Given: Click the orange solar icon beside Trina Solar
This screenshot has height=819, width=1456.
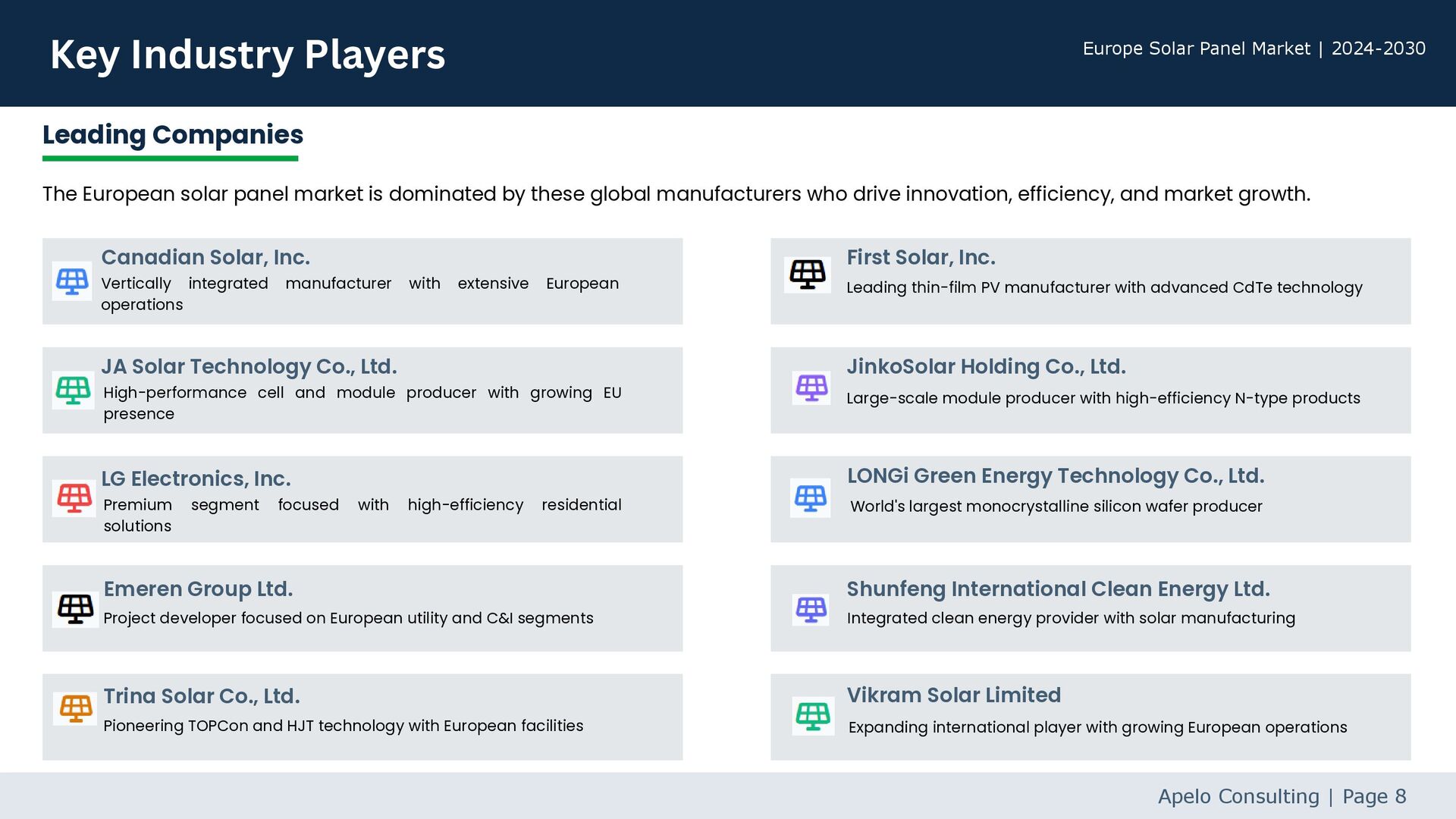Looking at the screenshot, I should [76, 708].
